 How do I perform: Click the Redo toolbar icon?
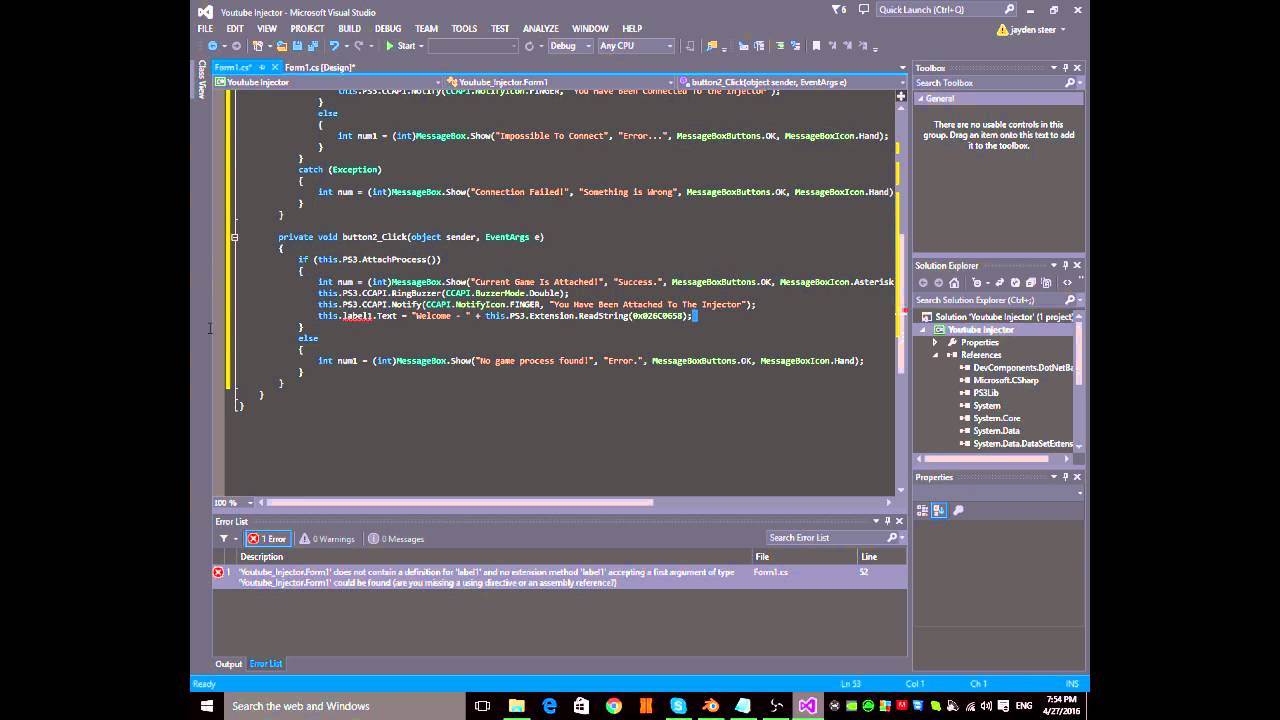[360, 46]
